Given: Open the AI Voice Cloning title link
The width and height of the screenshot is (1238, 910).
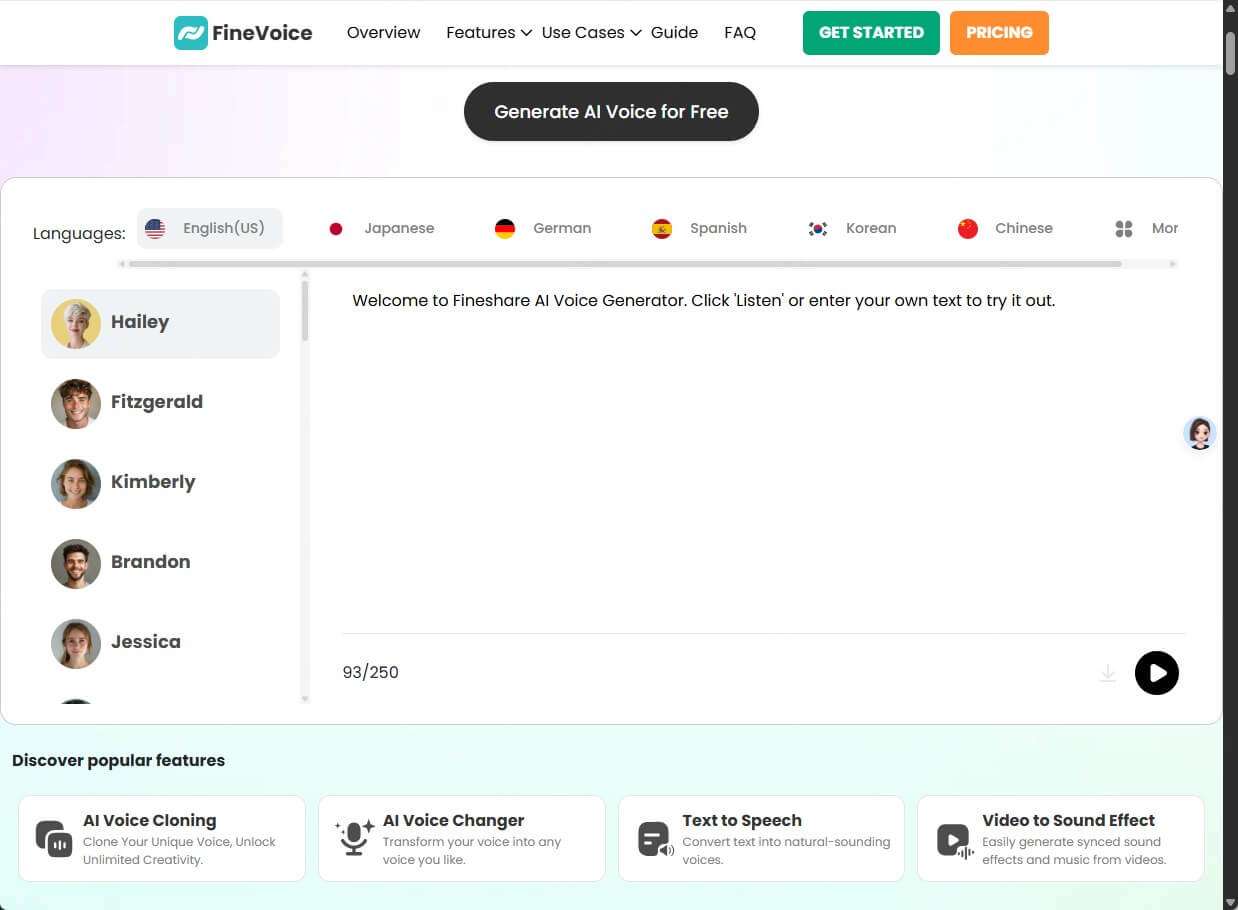Looking at the screenshot, I should point(149,820).
